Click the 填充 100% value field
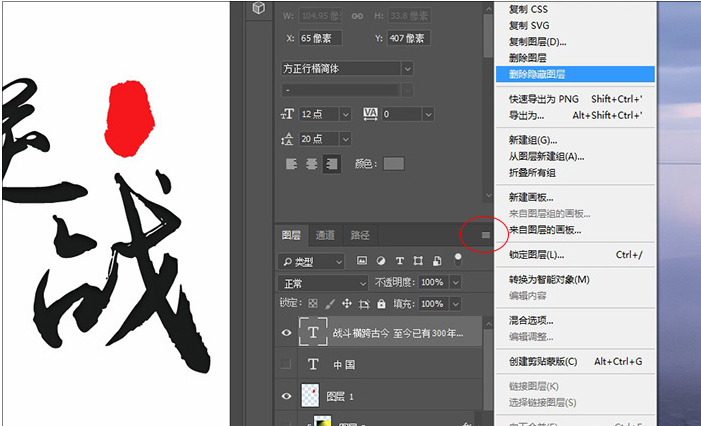701x426 pixels. point(434,304)
